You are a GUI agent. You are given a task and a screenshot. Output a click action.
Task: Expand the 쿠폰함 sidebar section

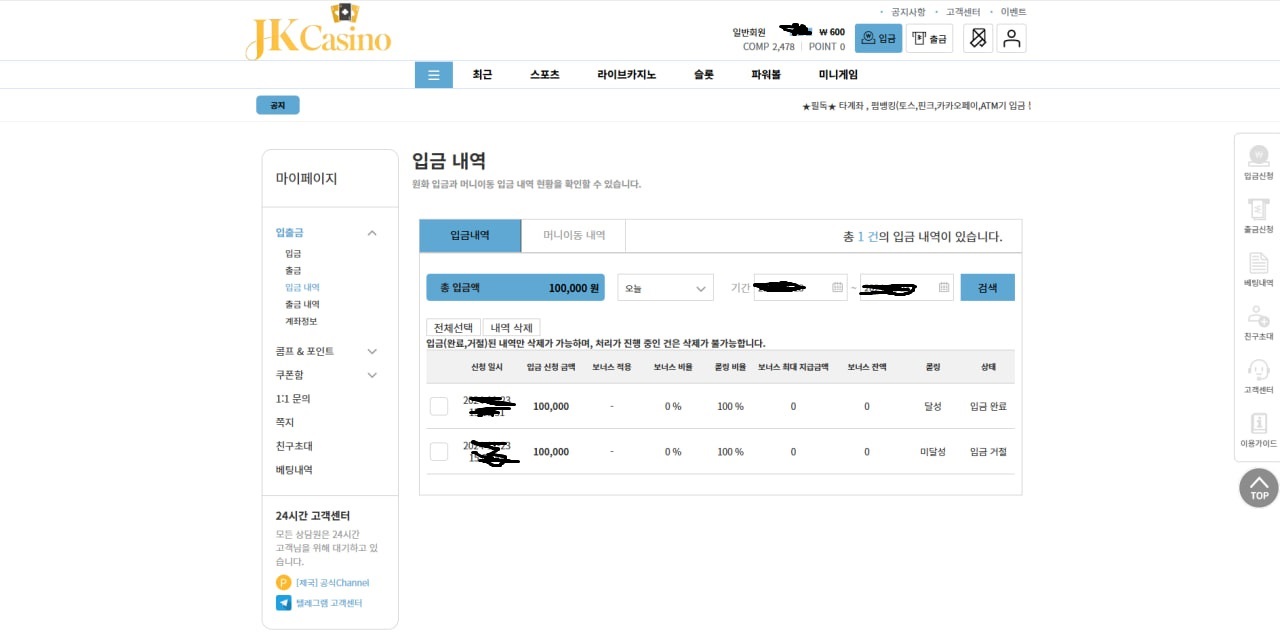[x=372, y=375]
